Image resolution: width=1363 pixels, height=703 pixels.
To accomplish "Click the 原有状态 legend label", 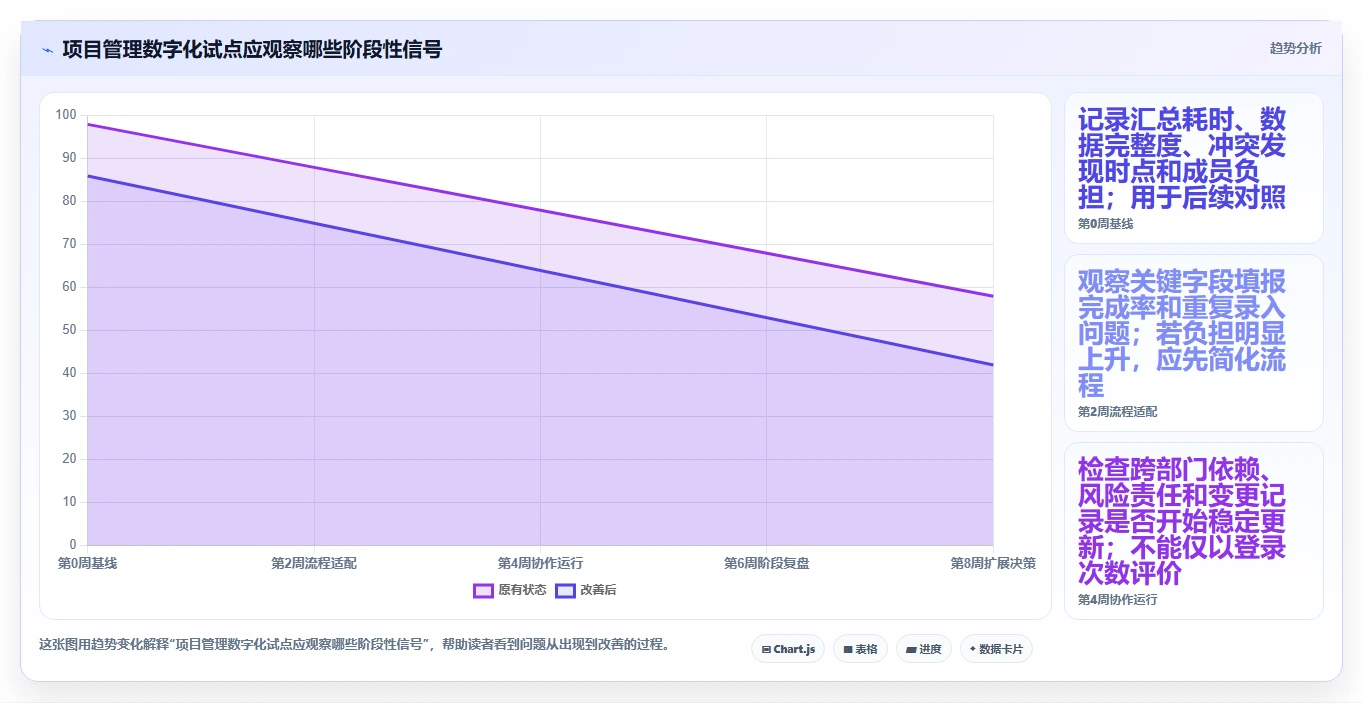I will pos(523,590).
